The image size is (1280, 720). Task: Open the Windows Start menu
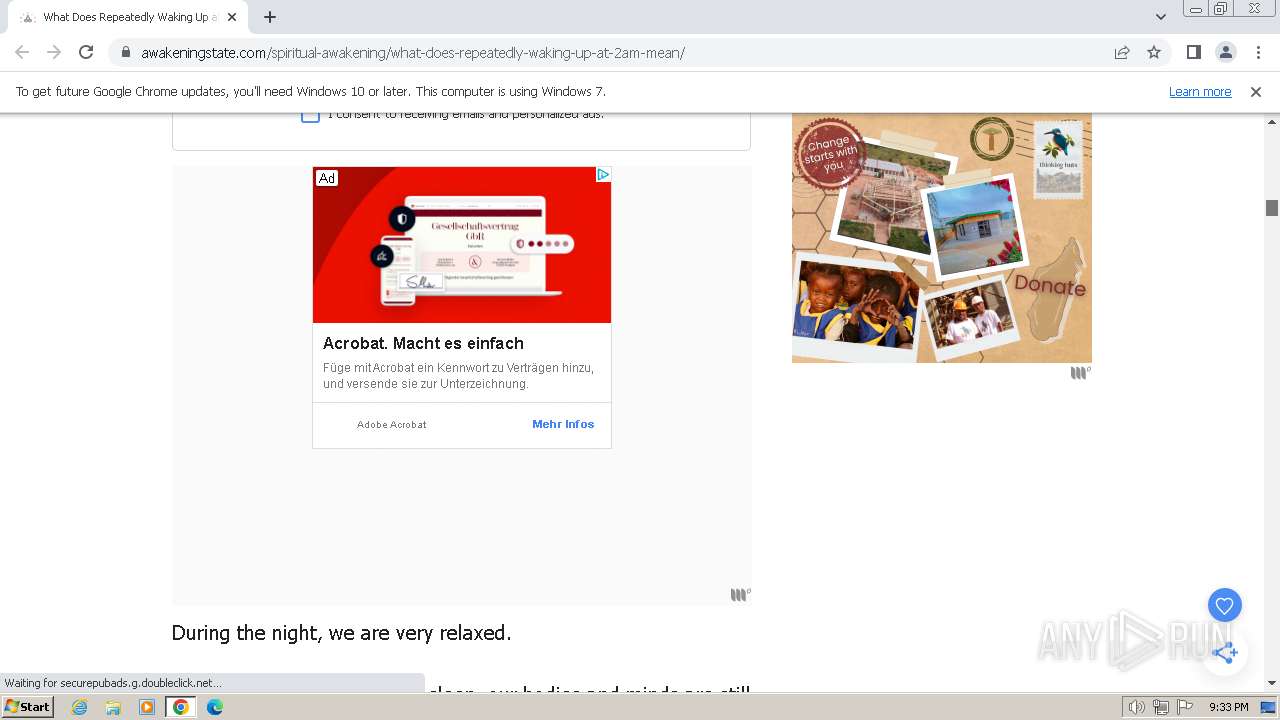(28, 707)
